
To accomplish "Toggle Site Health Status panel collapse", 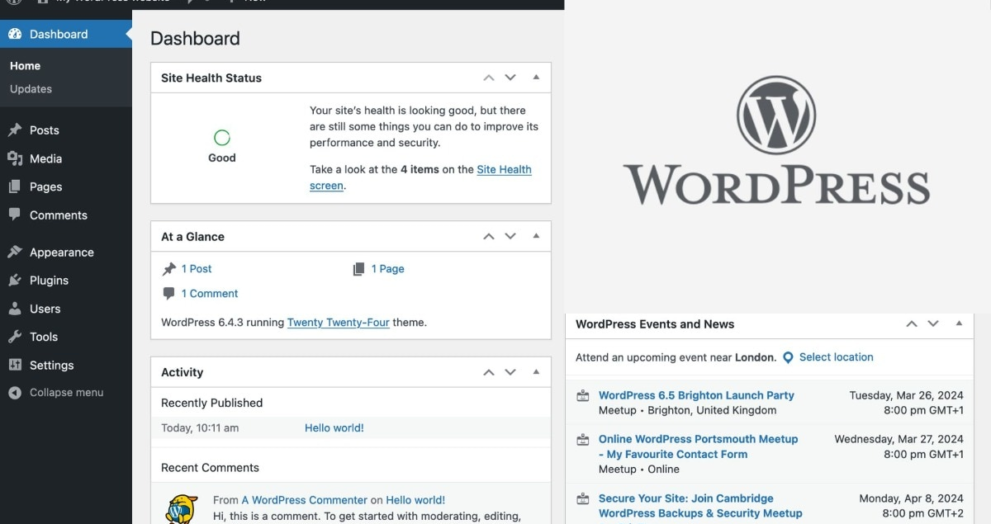I will click(536, 77).
